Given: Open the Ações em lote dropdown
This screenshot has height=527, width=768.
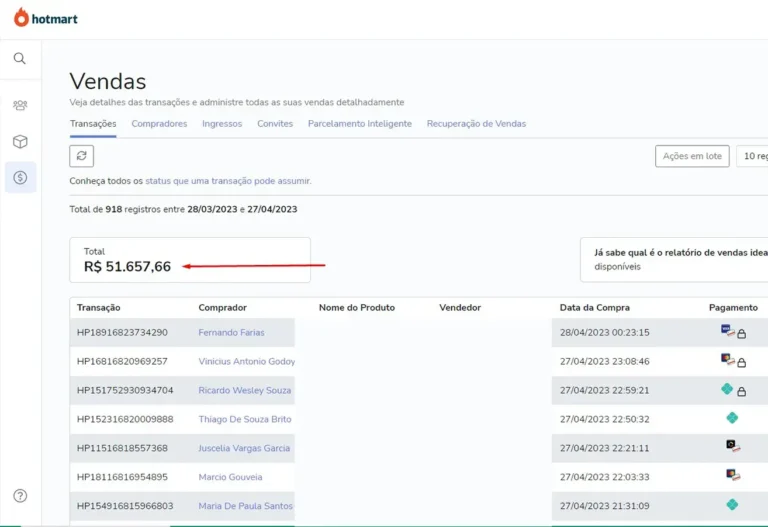Looking at the screenshot, I should [x=692, y=156].
